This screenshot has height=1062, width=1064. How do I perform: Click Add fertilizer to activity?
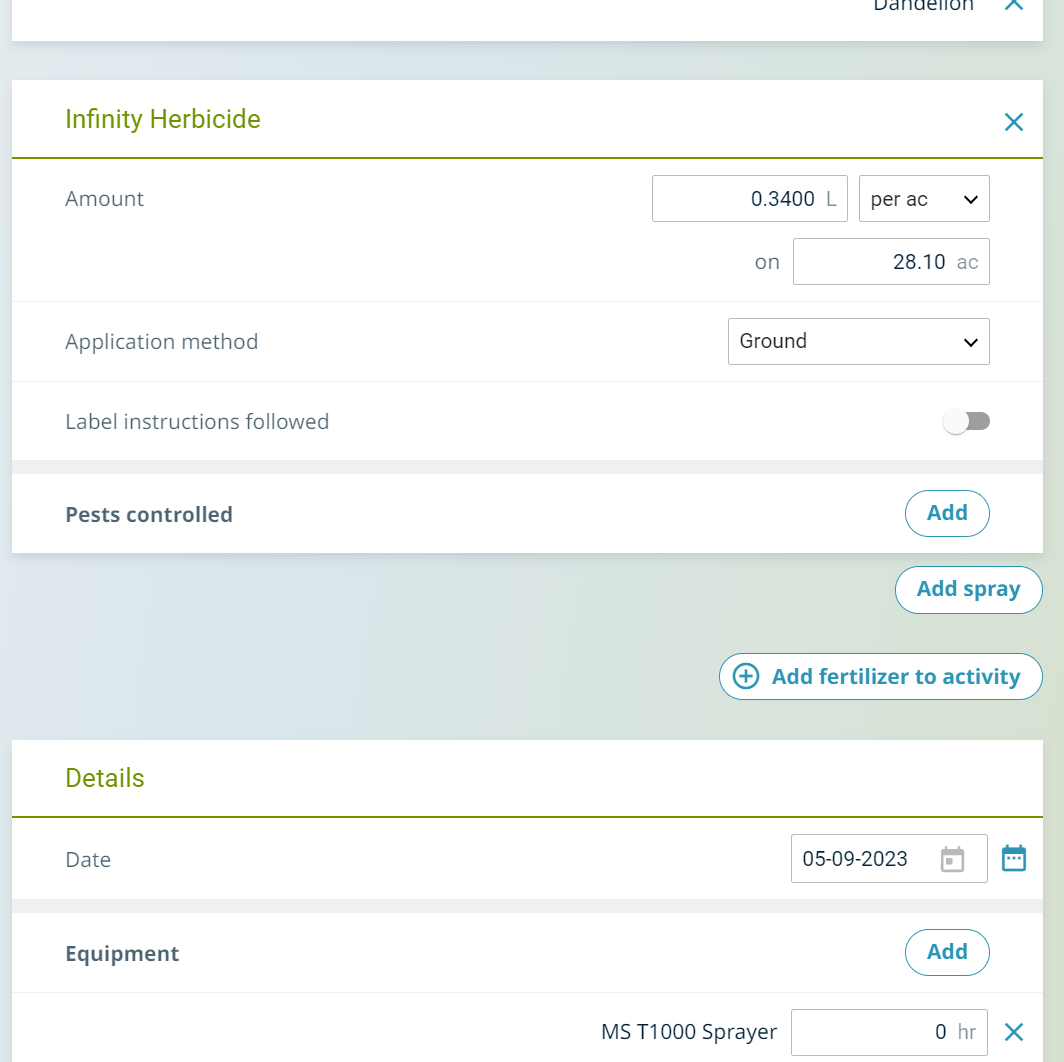click(x=880, y=677)
